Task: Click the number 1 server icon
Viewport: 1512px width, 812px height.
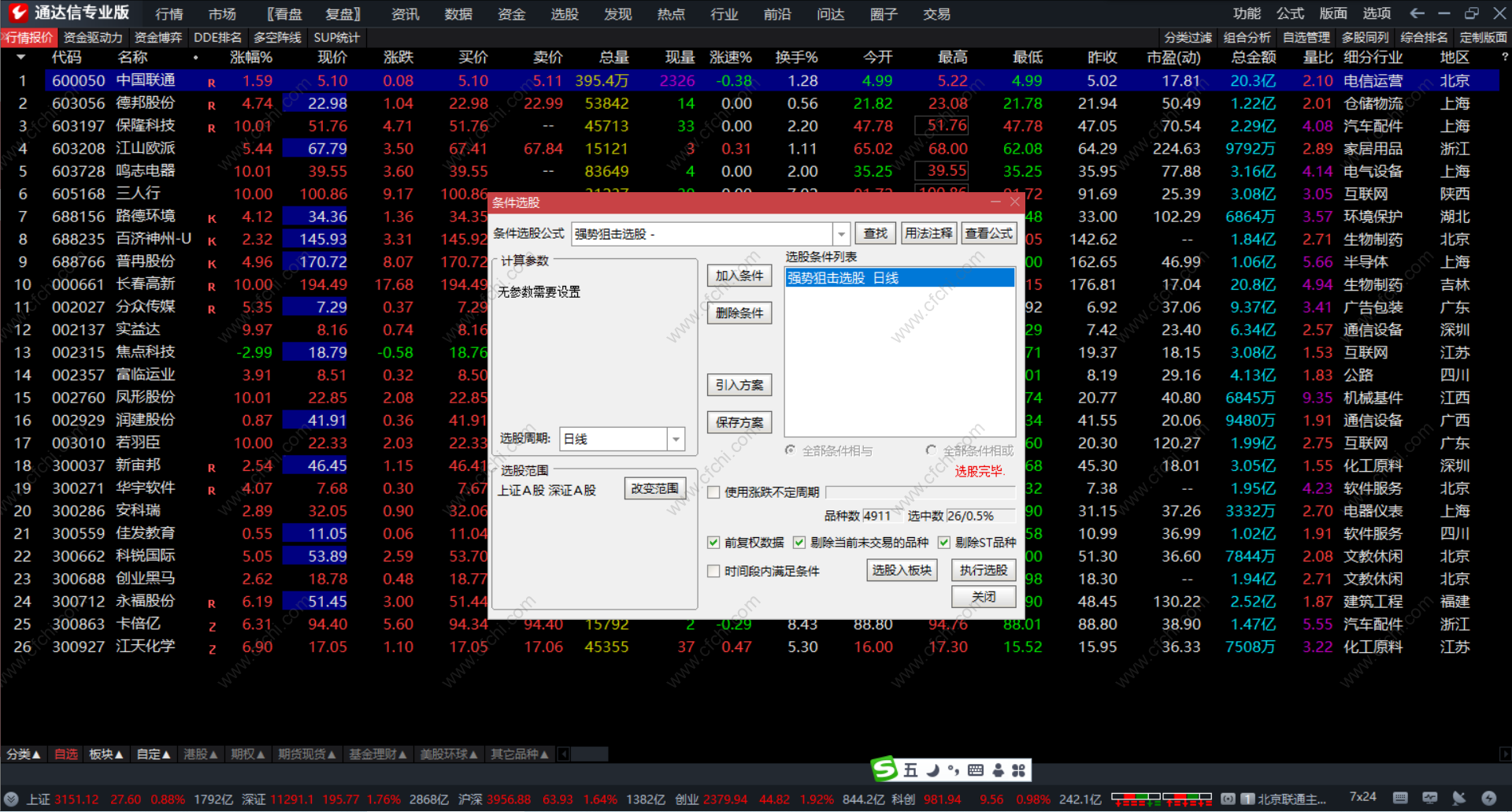Action: [x=1247, y=799]
